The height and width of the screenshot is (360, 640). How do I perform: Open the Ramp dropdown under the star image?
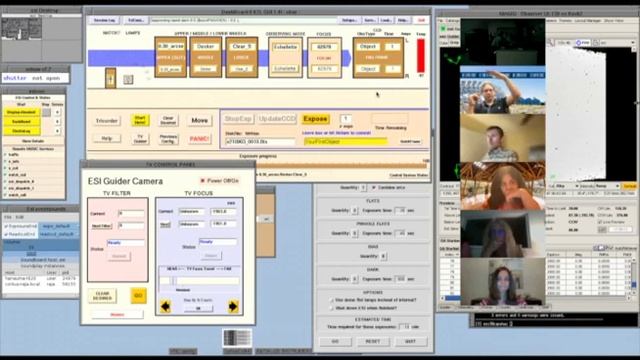tap(606, 186)
